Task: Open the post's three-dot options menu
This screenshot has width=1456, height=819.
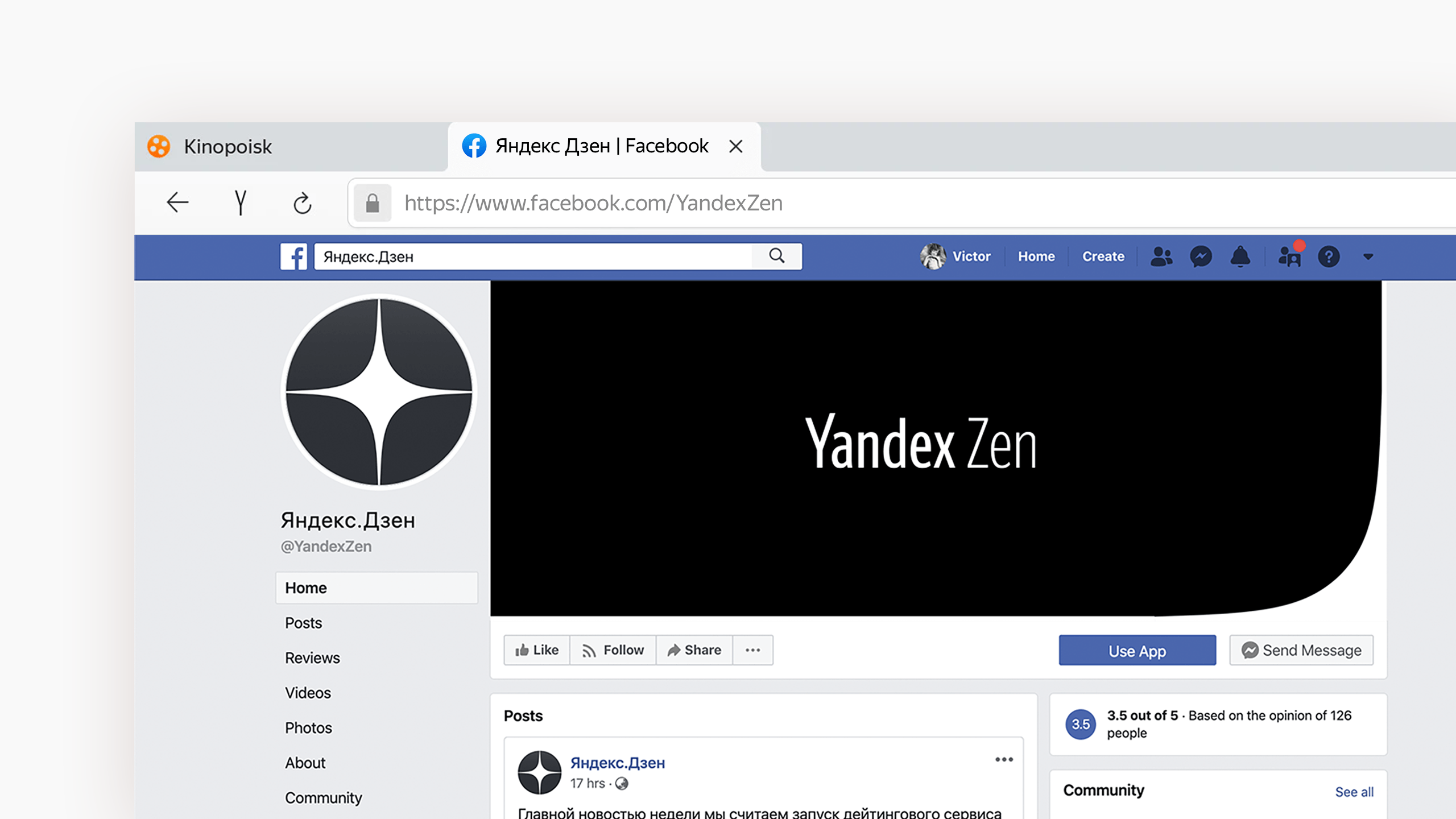Action: click(1004, 759)
